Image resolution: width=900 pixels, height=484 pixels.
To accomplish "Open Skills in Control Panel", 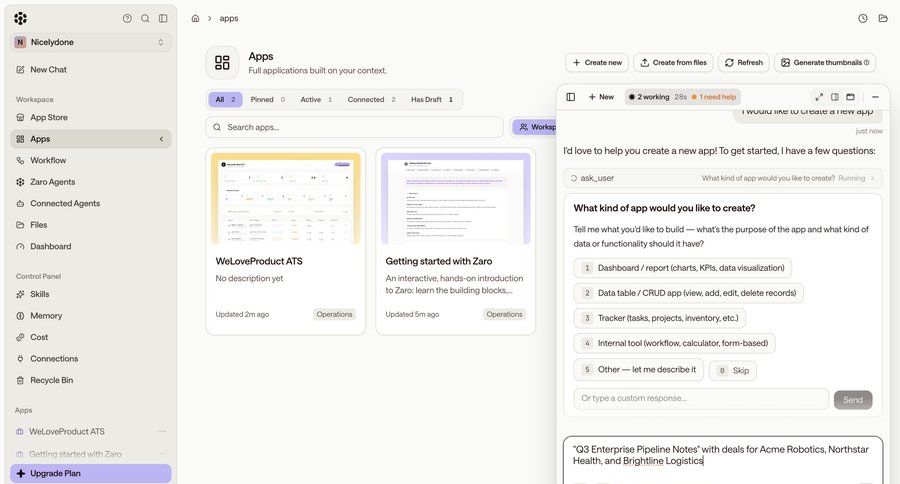I will pos(91,294).
